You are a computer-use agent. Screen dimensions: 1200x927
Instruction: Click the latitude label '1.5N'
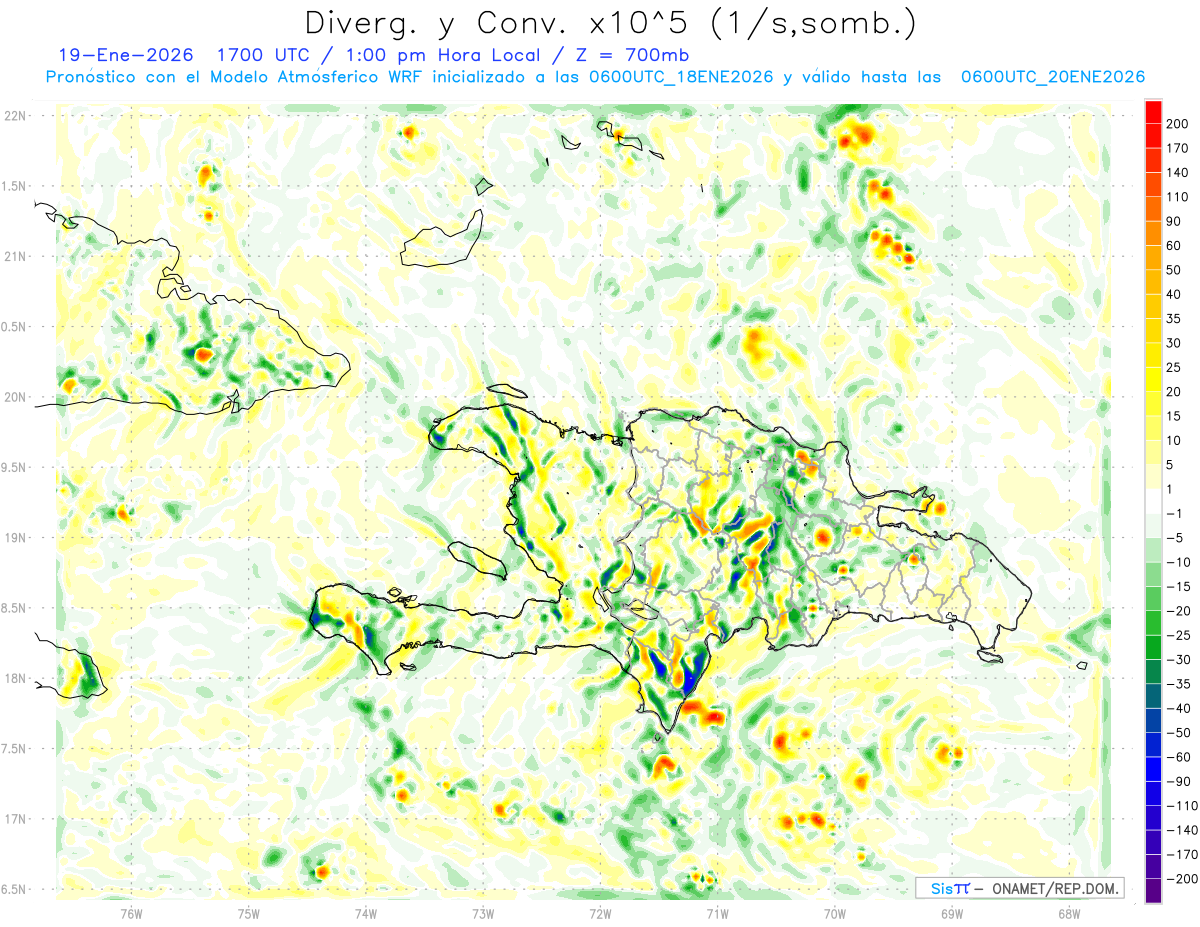tap(14, 186)
